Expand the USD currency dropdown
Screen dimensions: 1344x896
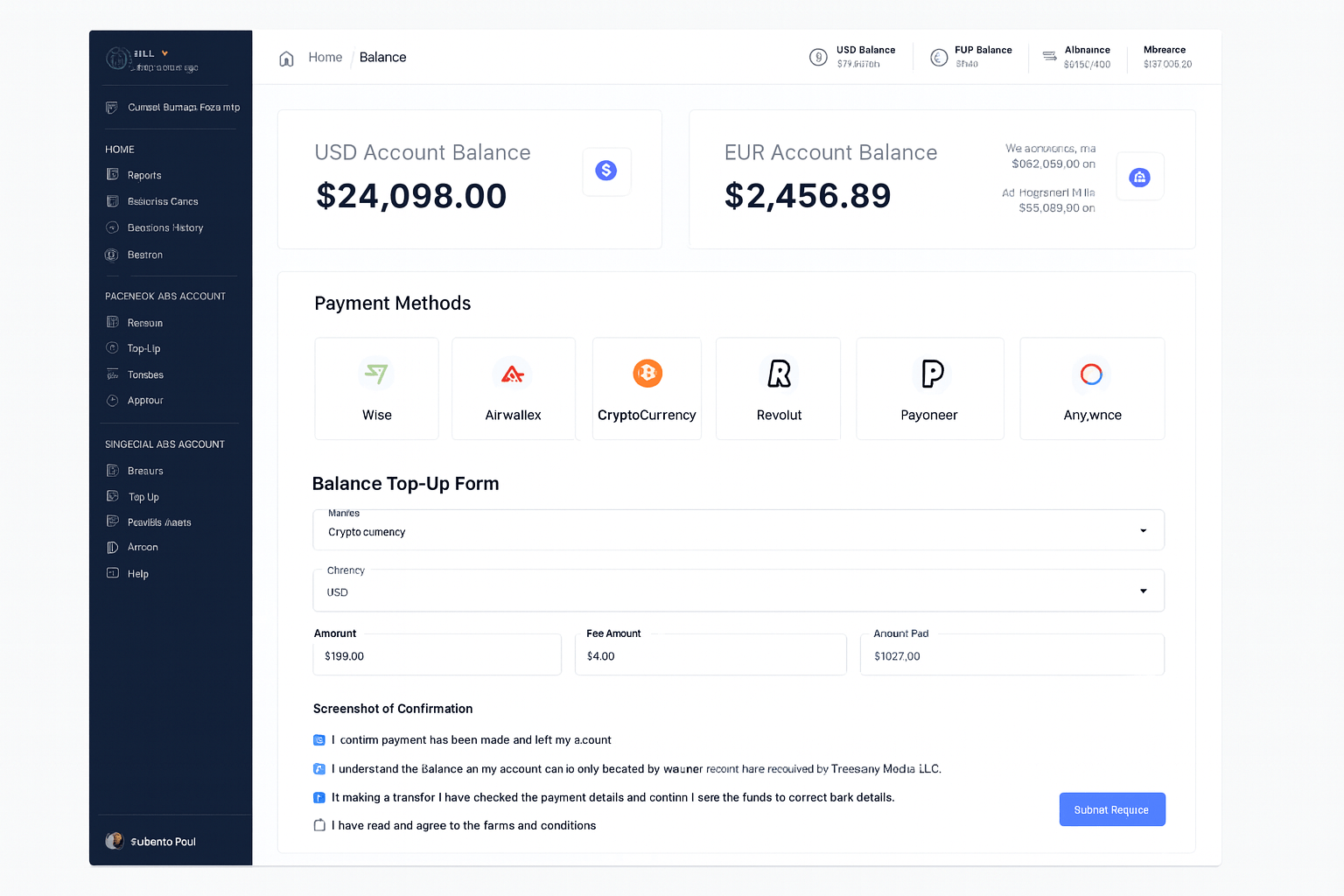pyautogui.click(x=738, y=591)
